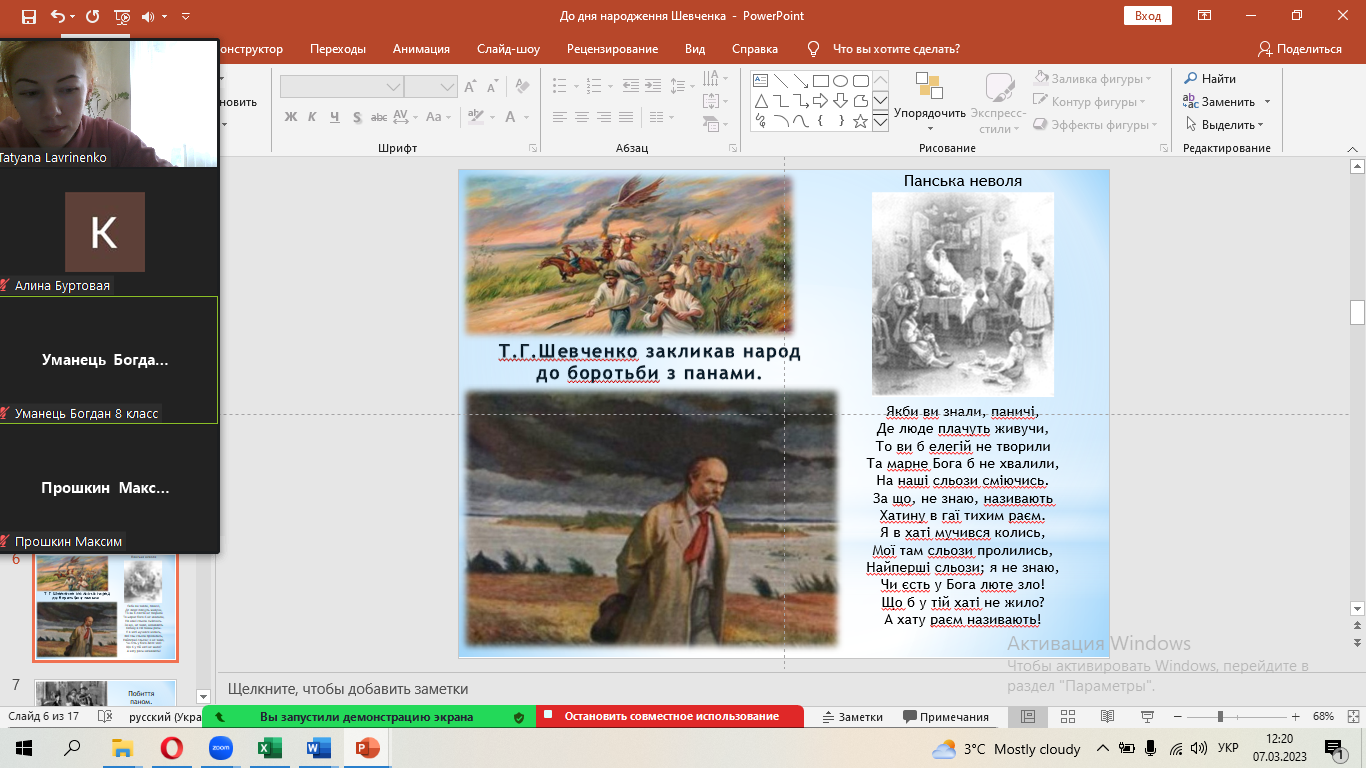1366x768 pixels.
Task: Click the Fit Slide to Window icon
Action: click(x=1351, y=717)
